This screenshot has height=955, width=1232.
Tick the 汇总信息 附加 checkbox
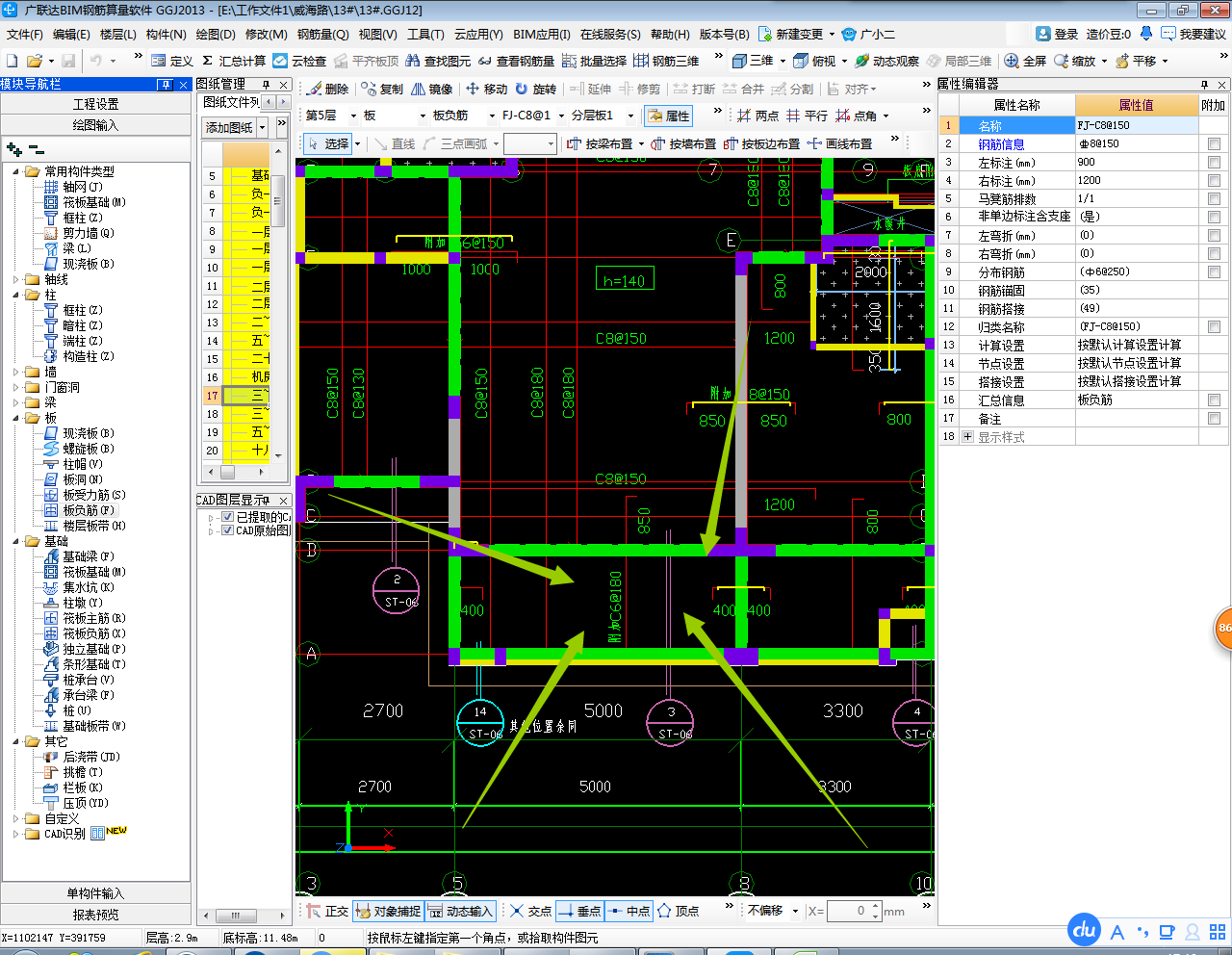point(1214,400)
